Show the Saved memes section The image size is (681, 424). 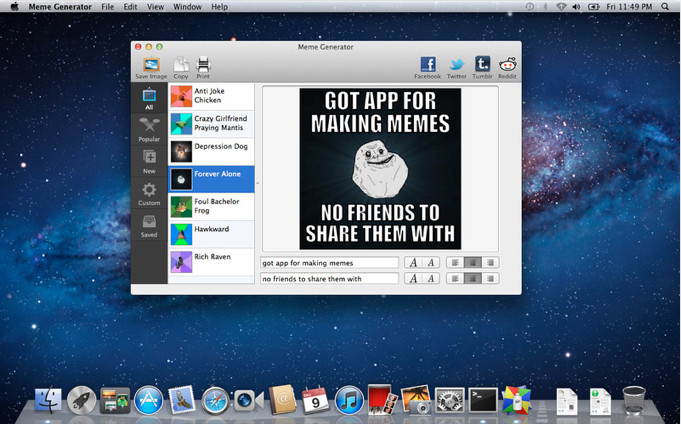[x=149, y=225]
